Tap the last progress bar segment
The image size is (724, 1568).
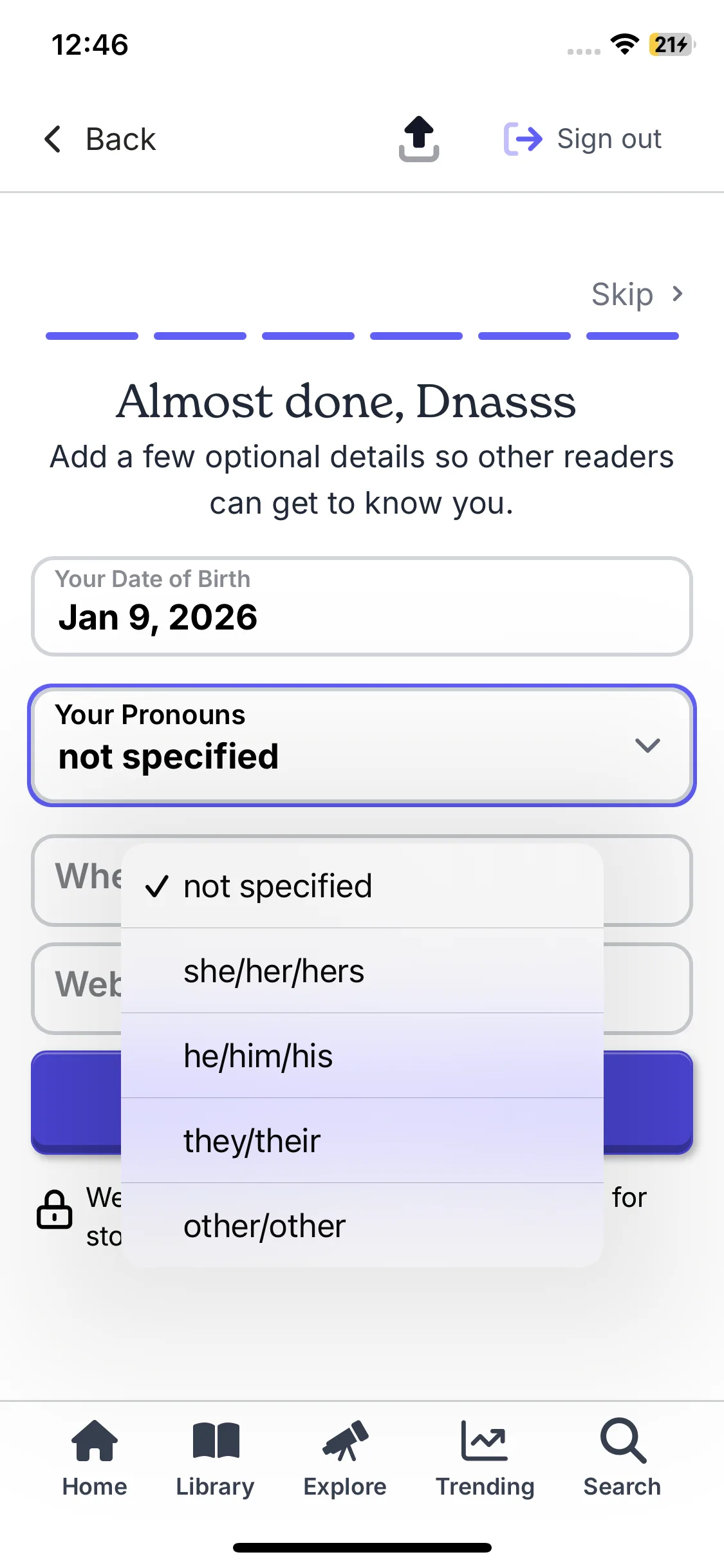point(632,336)
